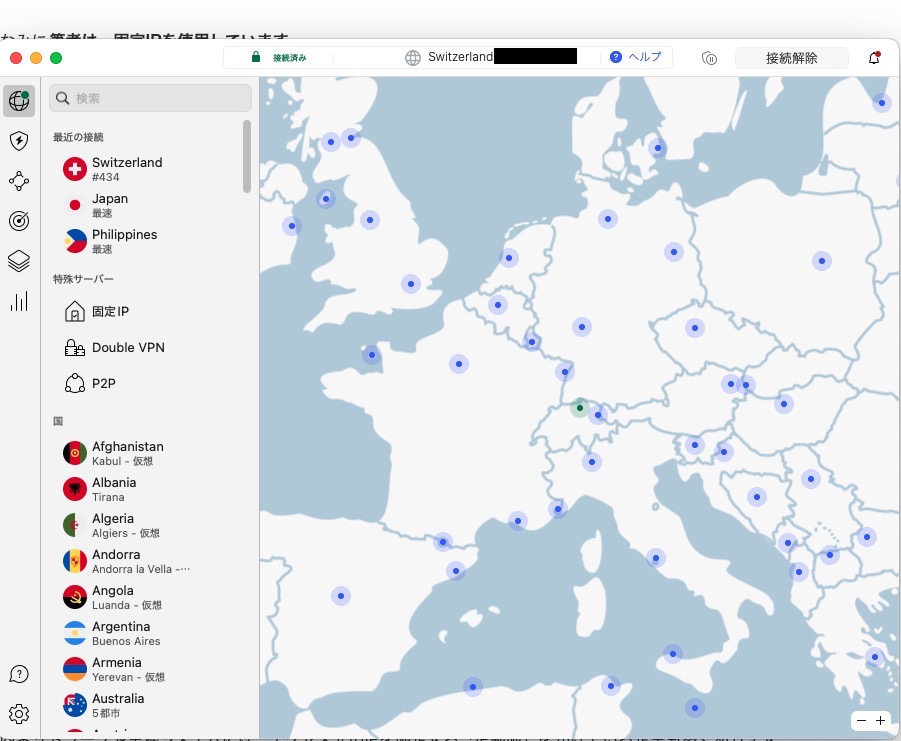This screenshot has width=901, height=741.
Task: Open settings gear in sidebar
Action: tap(19, 713)
